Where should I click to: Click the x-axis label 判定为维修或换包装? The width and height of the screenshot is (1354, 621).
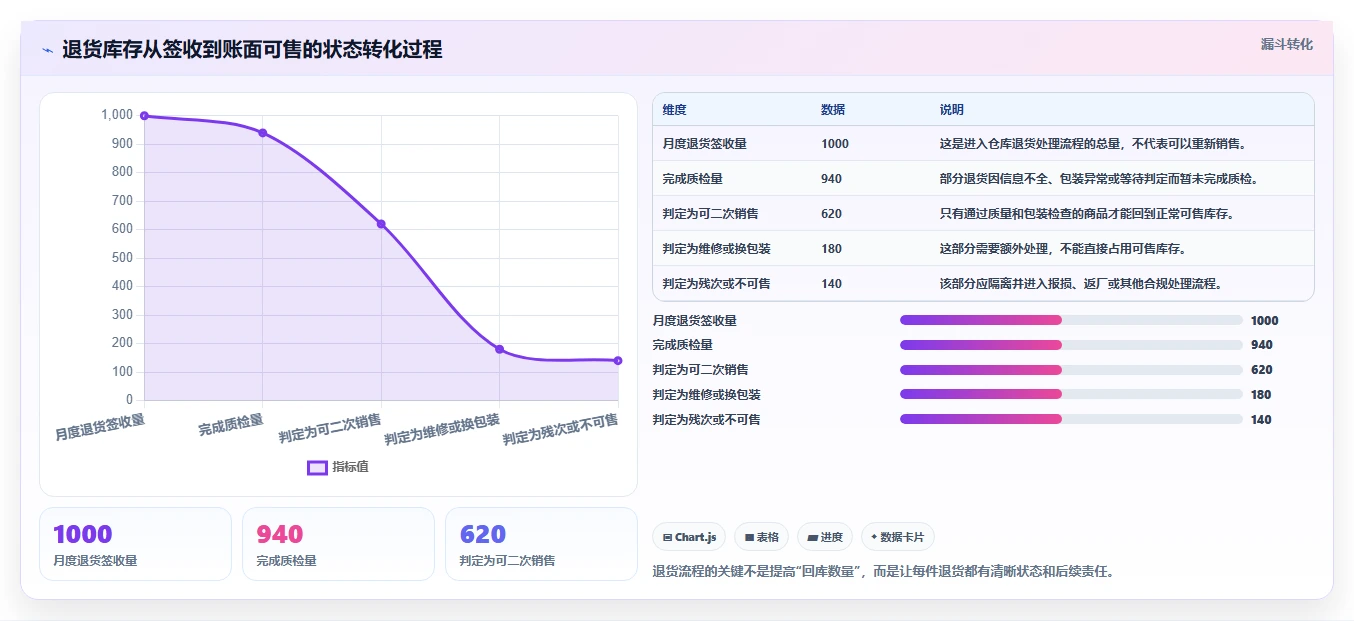pyautogui.click(x=442, y=429)
